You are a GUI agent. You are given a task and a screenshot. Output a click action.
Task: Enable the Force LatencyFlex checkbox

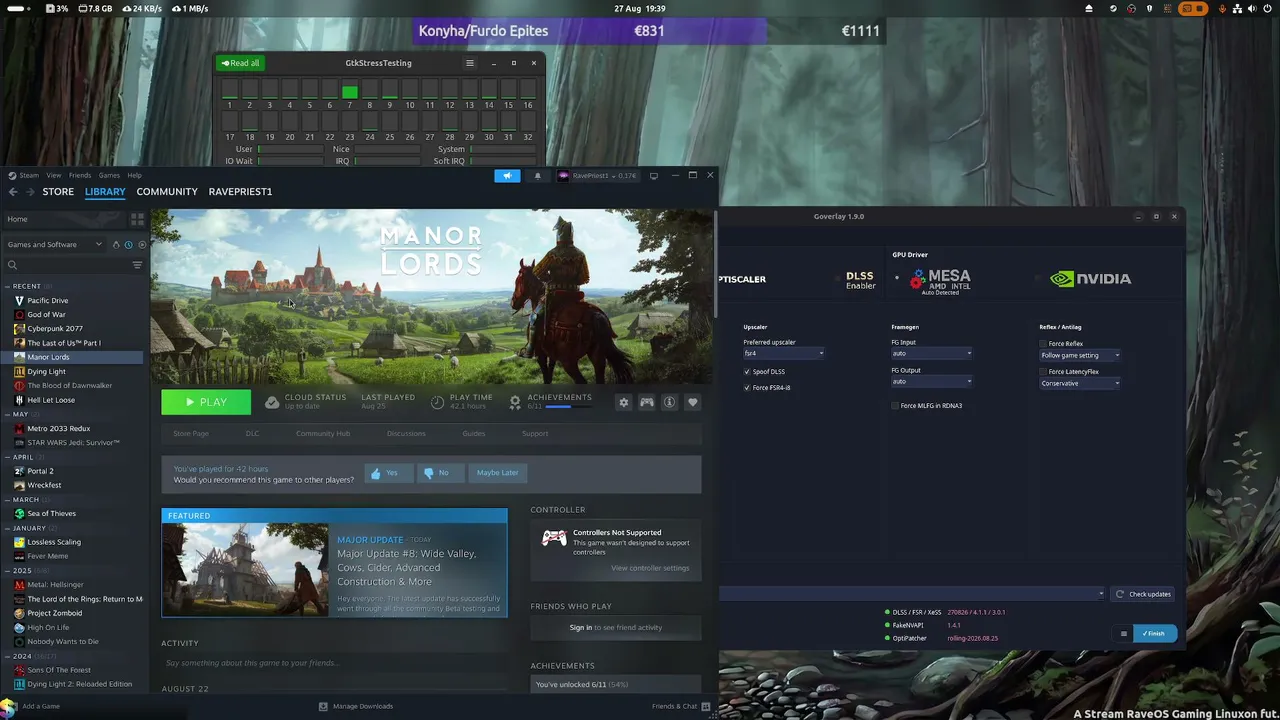point(1043,372)
